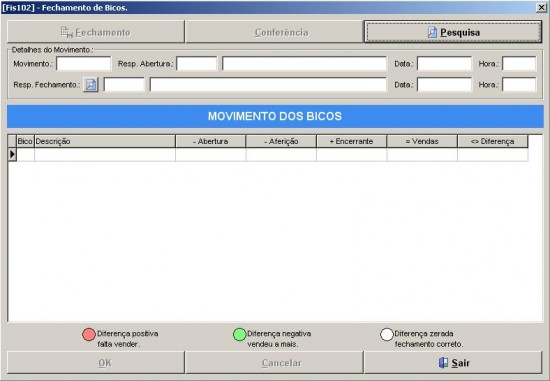This screenshot has height=381, width=550.
Task: Focus the Data field of Resp. Abertura row
Action: [444, 64]
